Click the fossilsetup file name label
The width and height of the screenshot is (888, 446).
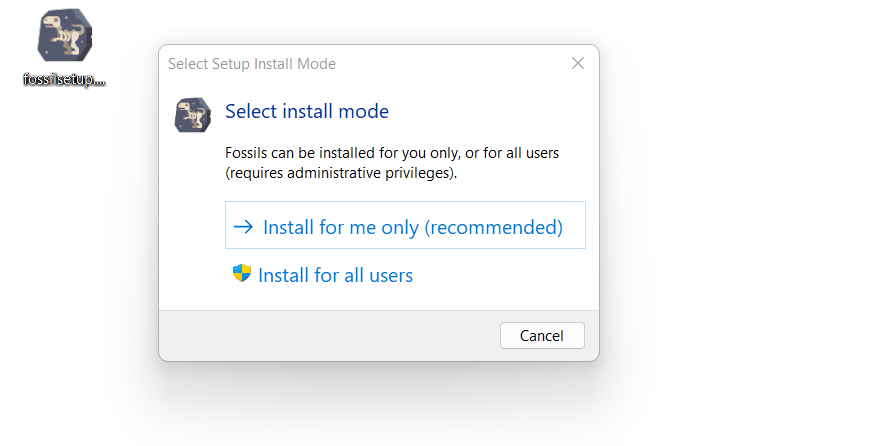tap(64, 80)
